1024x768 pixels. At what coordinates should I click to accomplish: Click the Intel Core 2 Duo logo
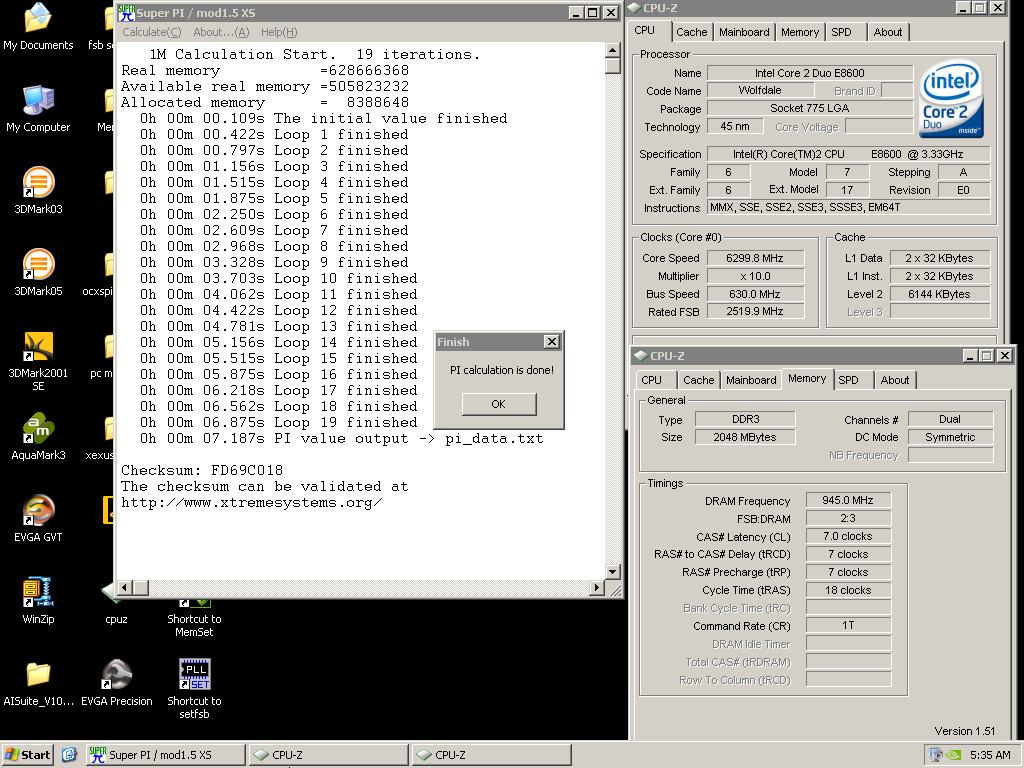click(x=951, y=99)
